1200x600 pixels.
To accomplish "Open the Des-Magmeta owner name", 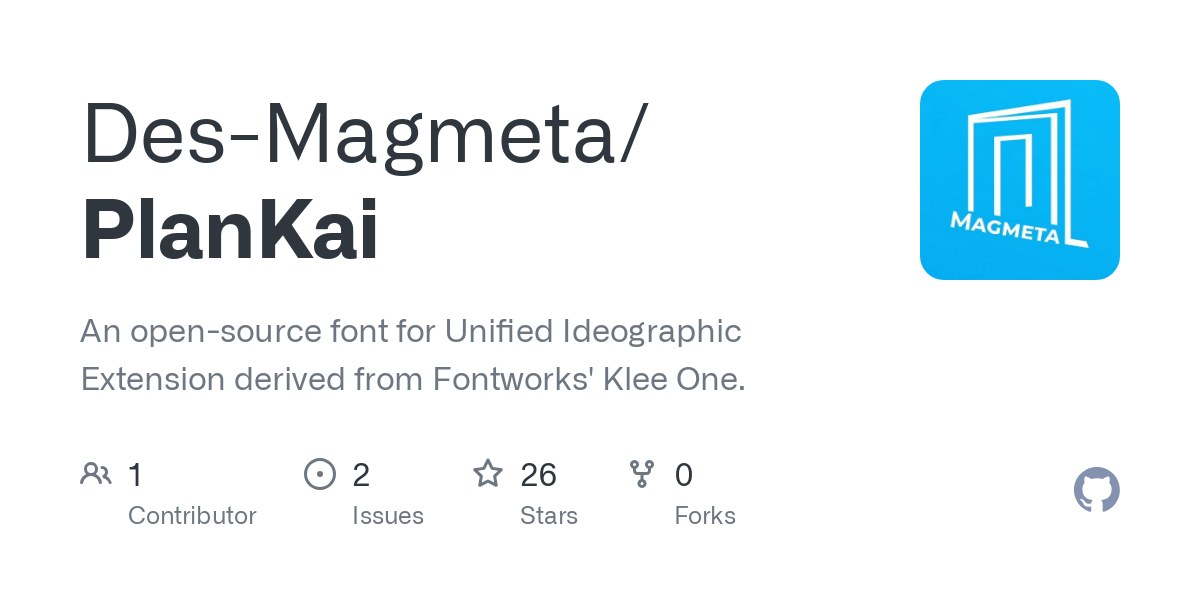I will (x=365, y=135).
